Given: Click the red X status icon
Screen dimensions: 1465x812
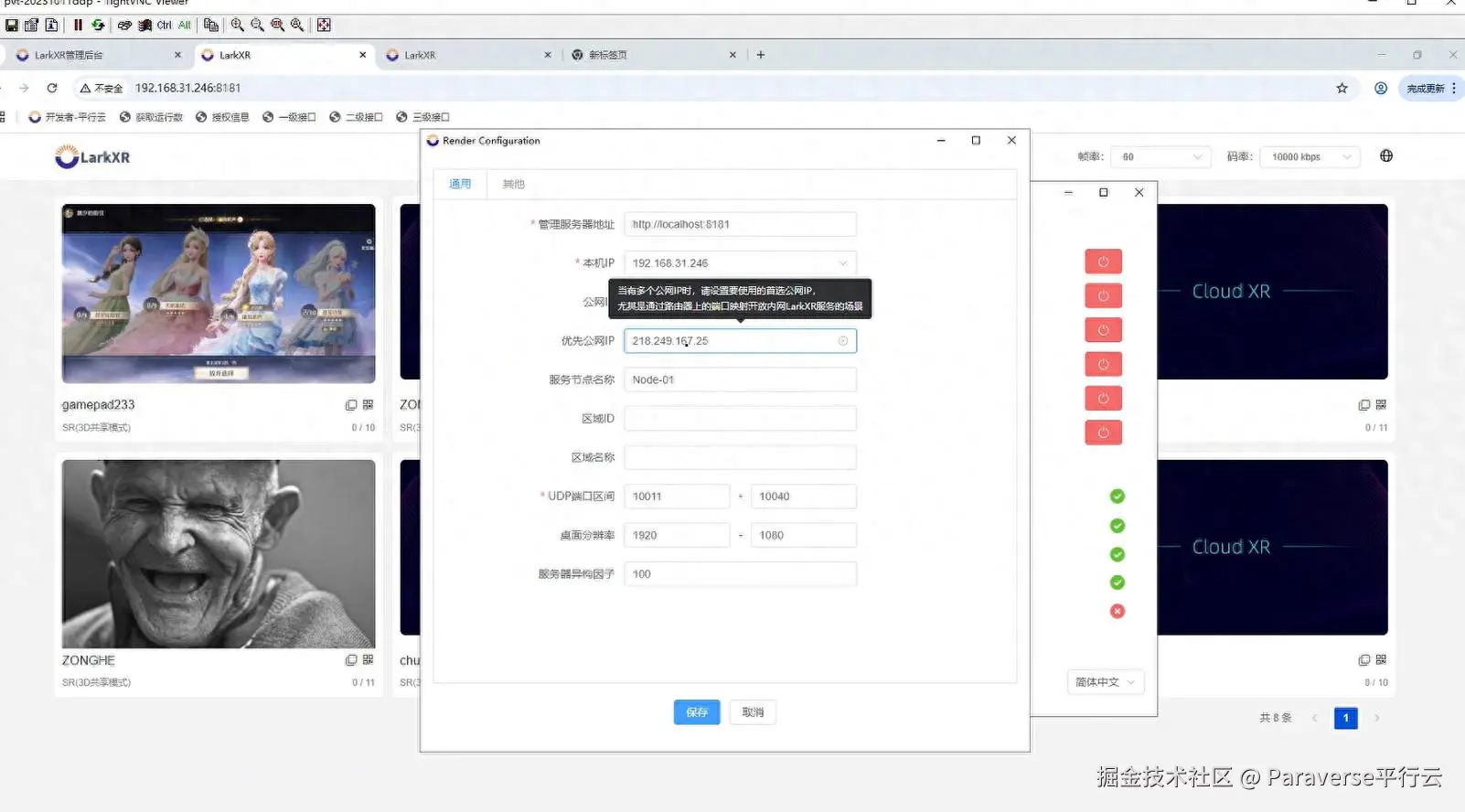Looking at the screenshot, I should pyautogui.click(x=1117, y=611).
